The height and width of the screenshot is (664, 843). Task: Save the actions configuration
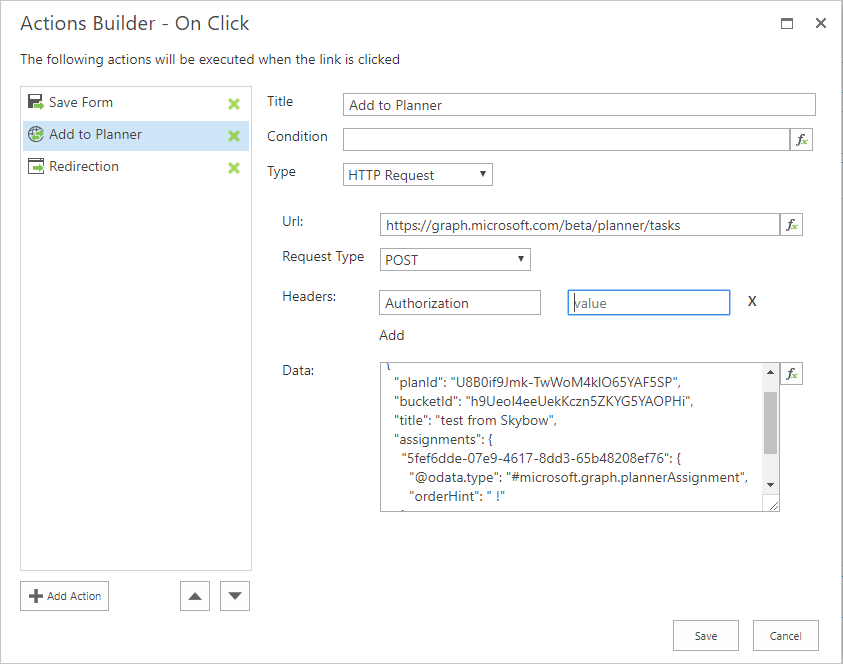705,636
